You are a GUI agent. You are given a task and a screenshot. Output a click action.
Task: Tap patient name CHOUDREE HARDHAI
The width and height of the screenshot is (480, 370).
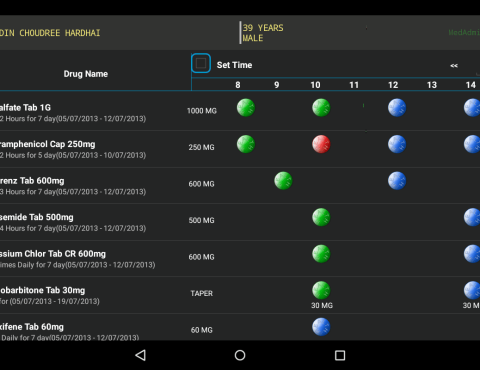(x=60, y=33)
